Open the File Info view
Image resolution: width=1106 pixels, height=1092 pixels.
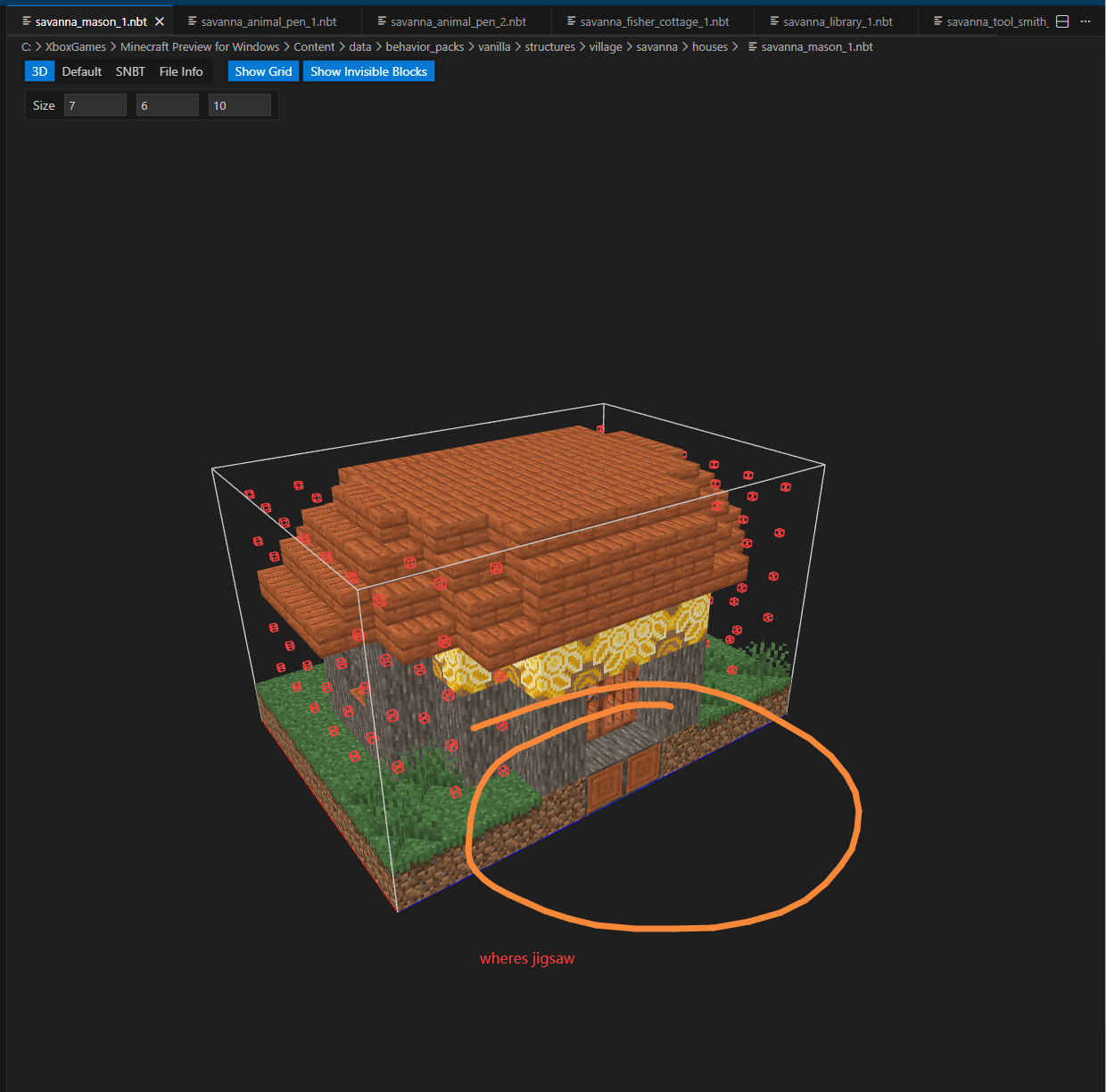181,71
